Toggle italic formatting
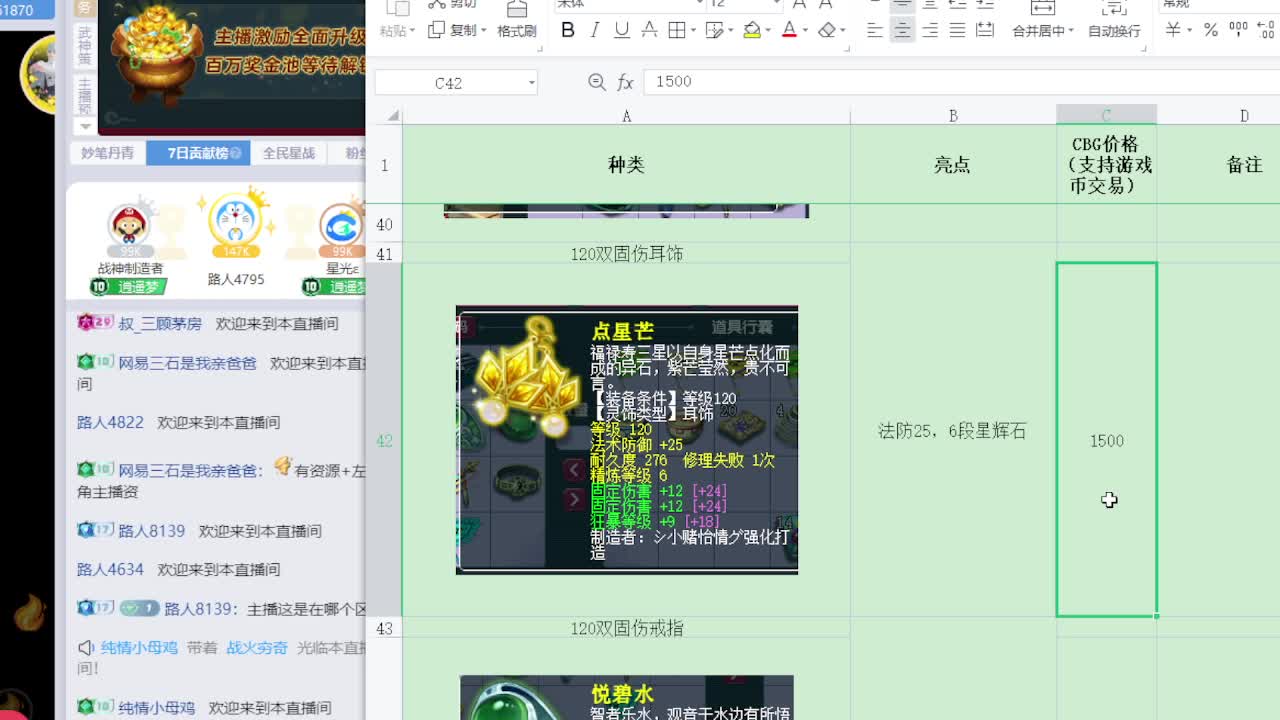Screen dimensions: 1280x720 [595, 31]
